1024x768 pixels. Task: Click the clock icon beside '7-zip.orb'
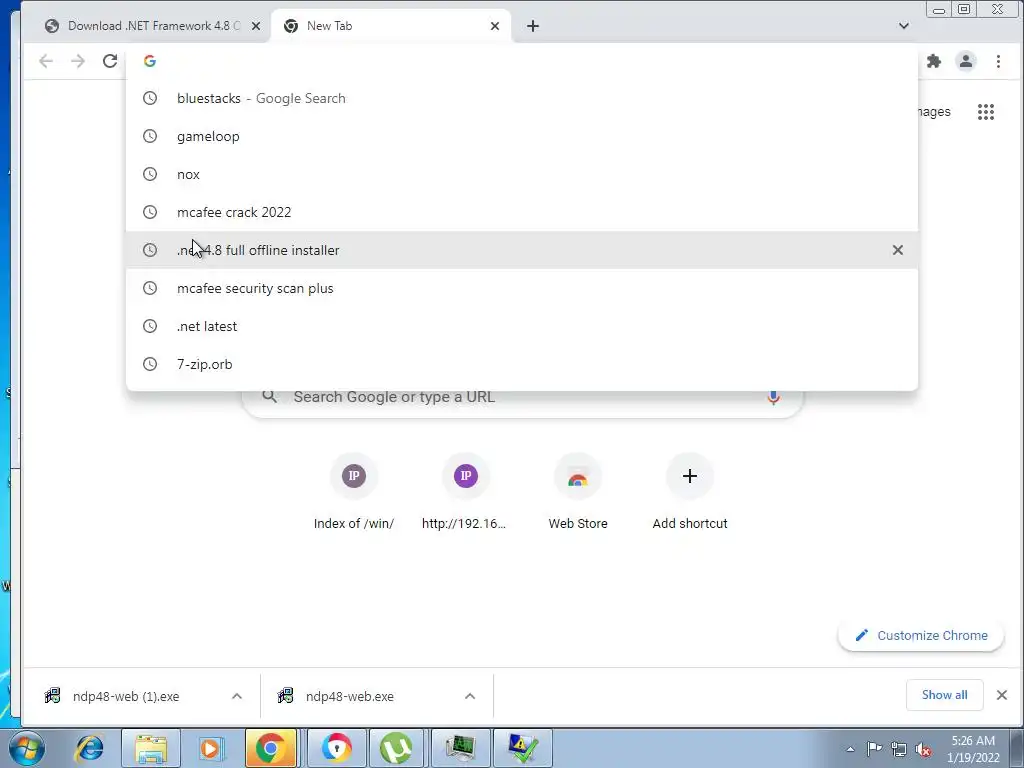150,364
